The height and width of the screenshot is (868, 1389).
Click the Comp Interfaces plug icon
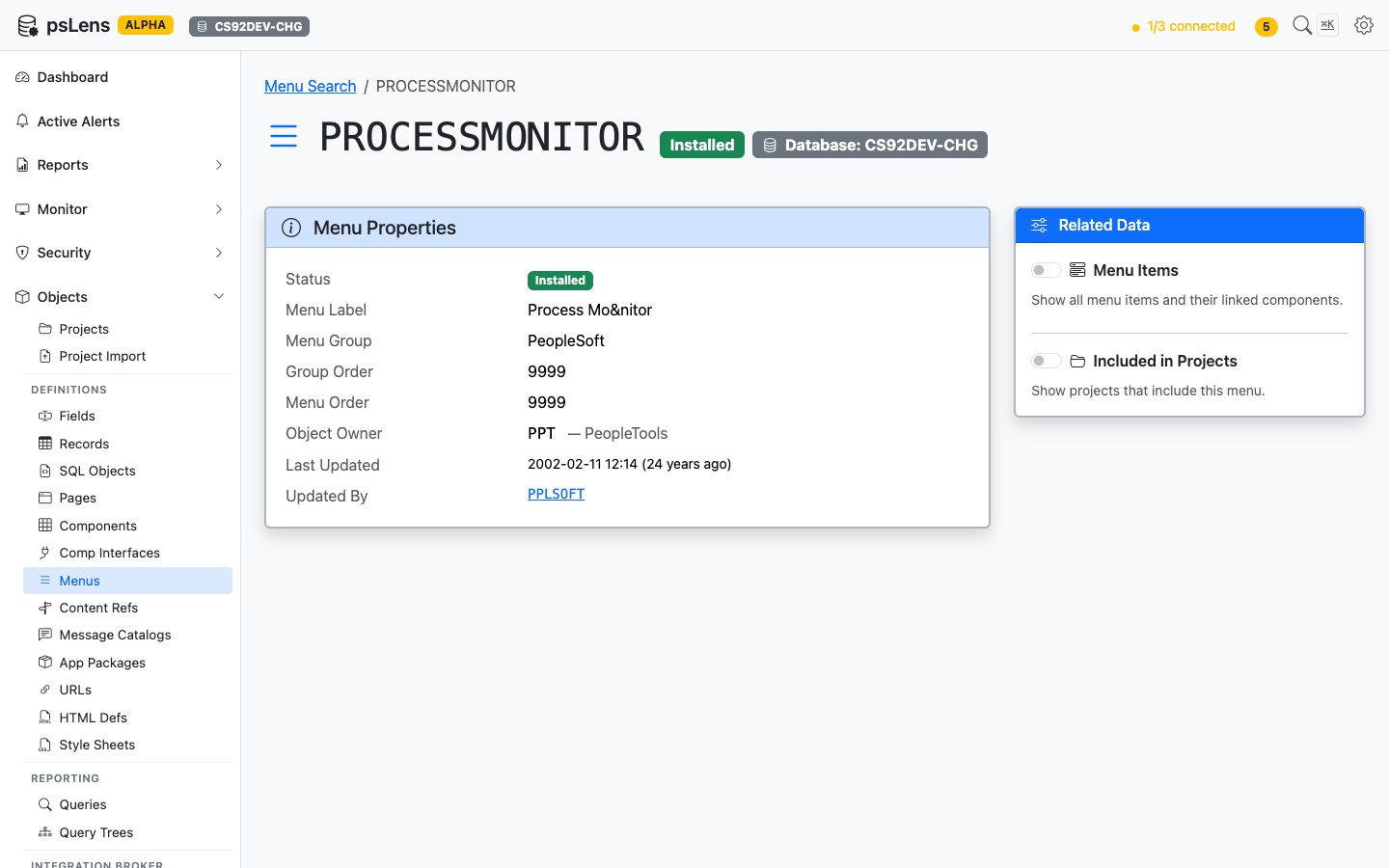[x=44, y=553]
